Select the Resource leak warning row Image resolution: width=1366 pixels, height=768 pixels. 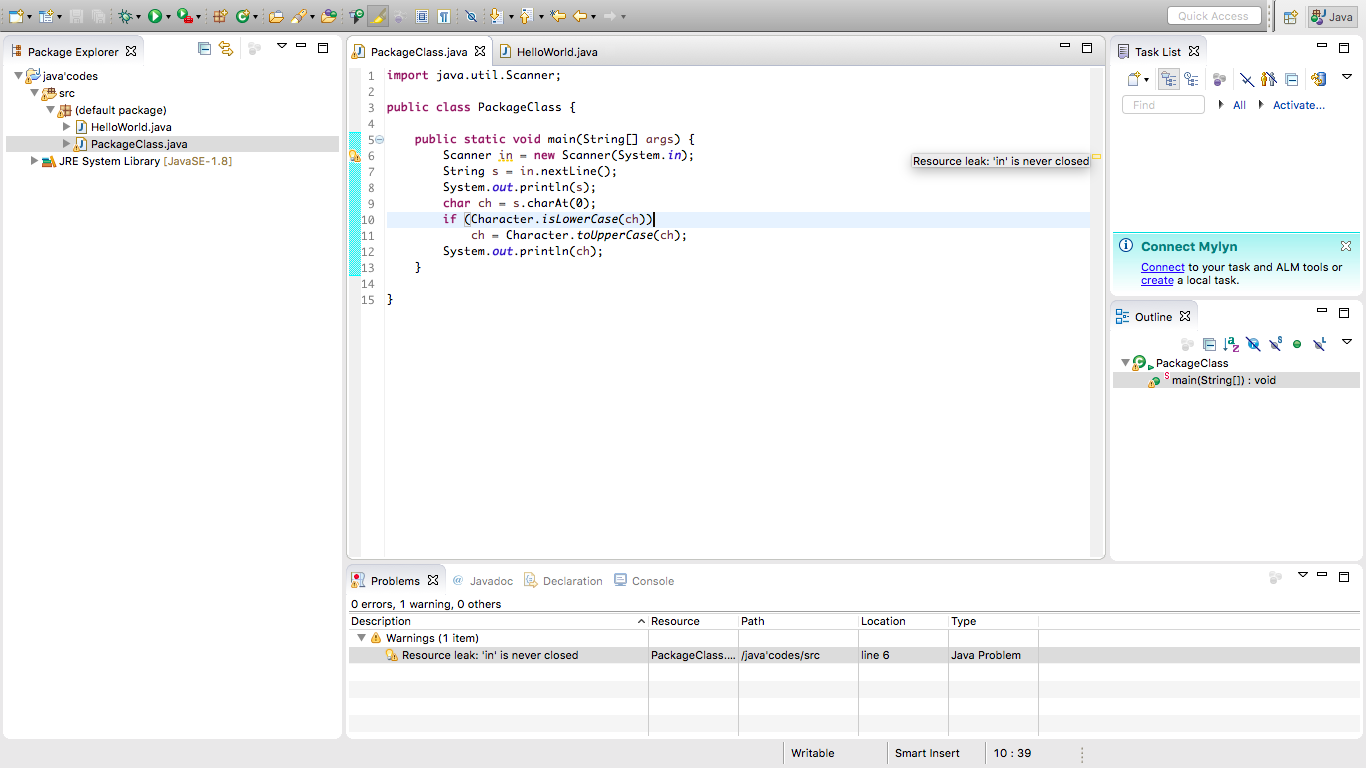854,655
